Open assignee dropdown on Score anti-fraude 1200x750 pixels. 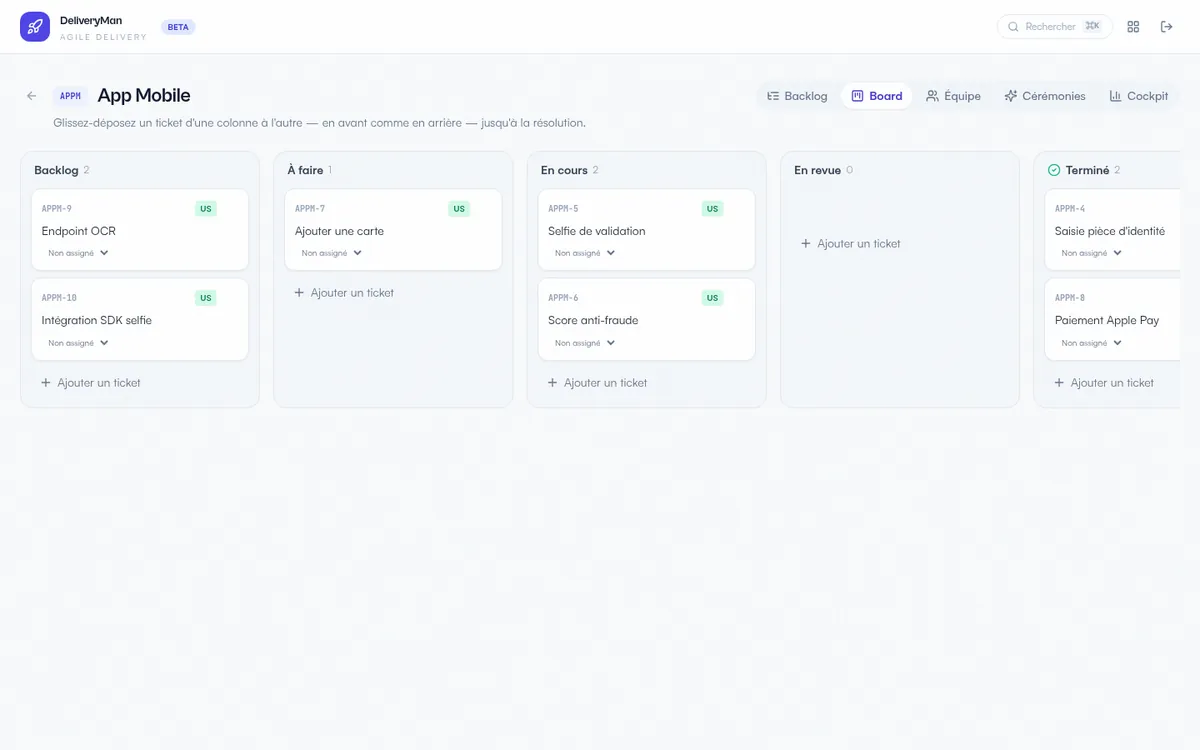585,343
